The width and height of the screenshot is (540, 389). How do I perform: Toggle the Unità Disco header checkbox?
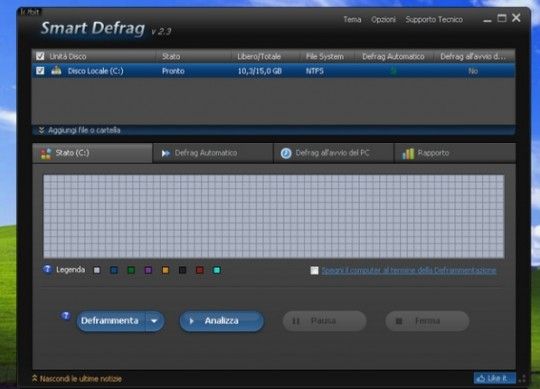(40, 56)
